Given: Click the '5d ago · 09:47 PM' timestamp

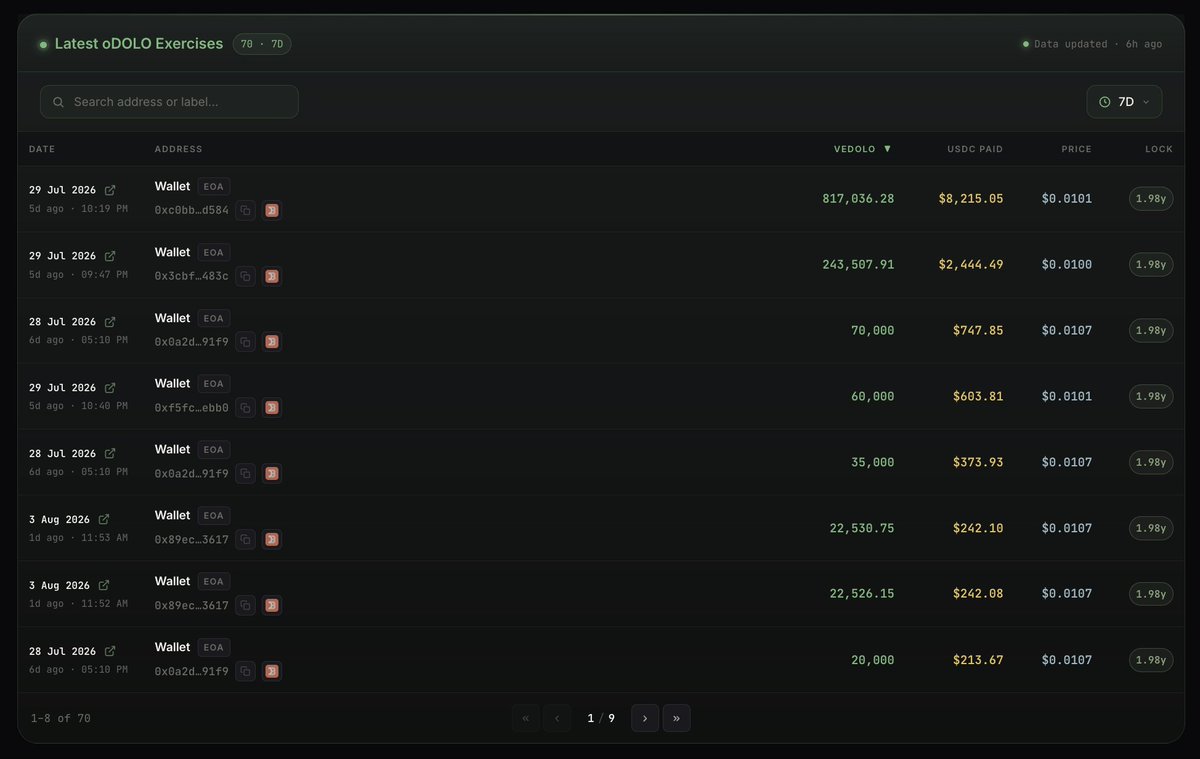Looking at the screenshot, I should 78,274.
